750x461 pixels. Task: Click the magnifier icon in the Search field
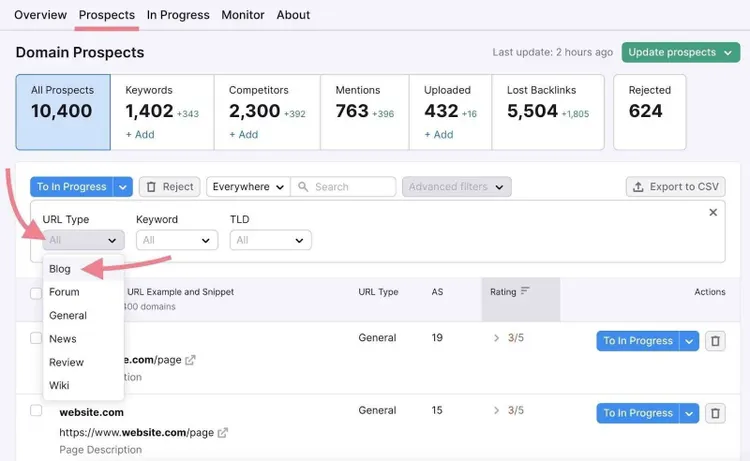pos(303,187)
